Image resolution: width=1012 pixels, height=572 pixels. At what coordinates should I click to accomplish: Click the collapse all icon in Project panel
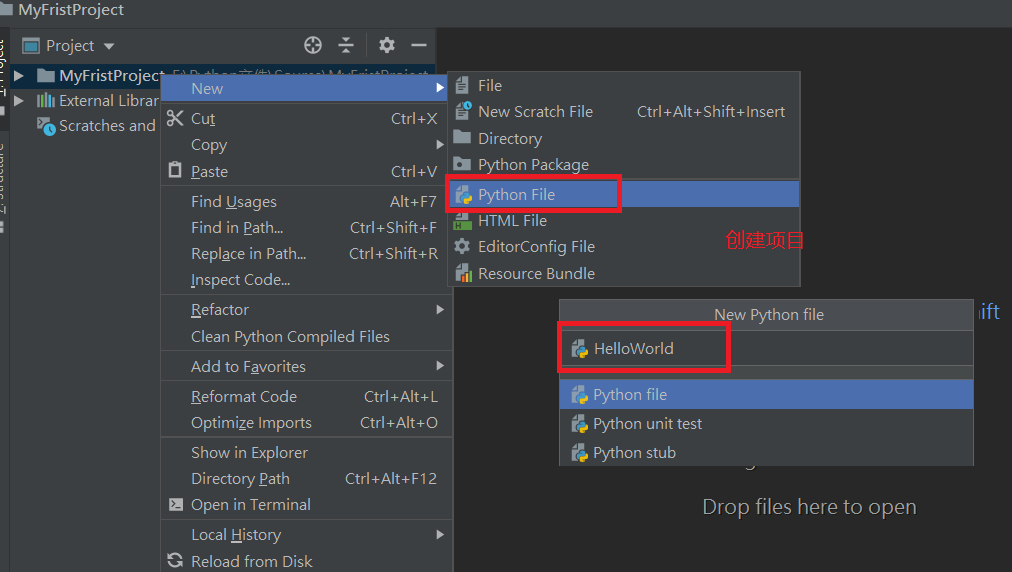point(346,45)
